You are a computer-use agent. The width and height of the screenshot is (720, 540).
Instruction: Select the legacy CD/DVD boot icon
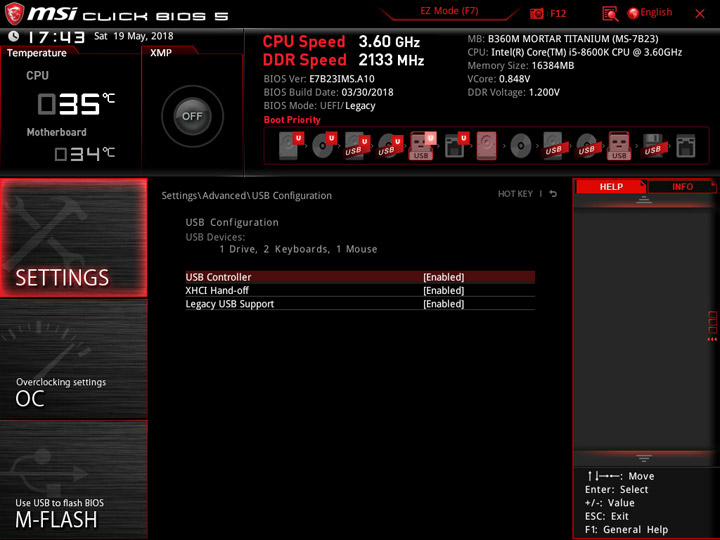pos(521,146)
